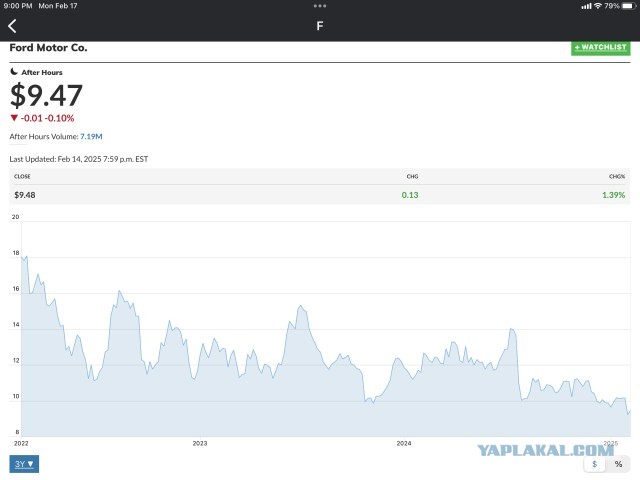Image resolution: width=640 pixels, height=480 pixels.
Task: Tap the 2023 x-axis label
Action: click(200, 443)
